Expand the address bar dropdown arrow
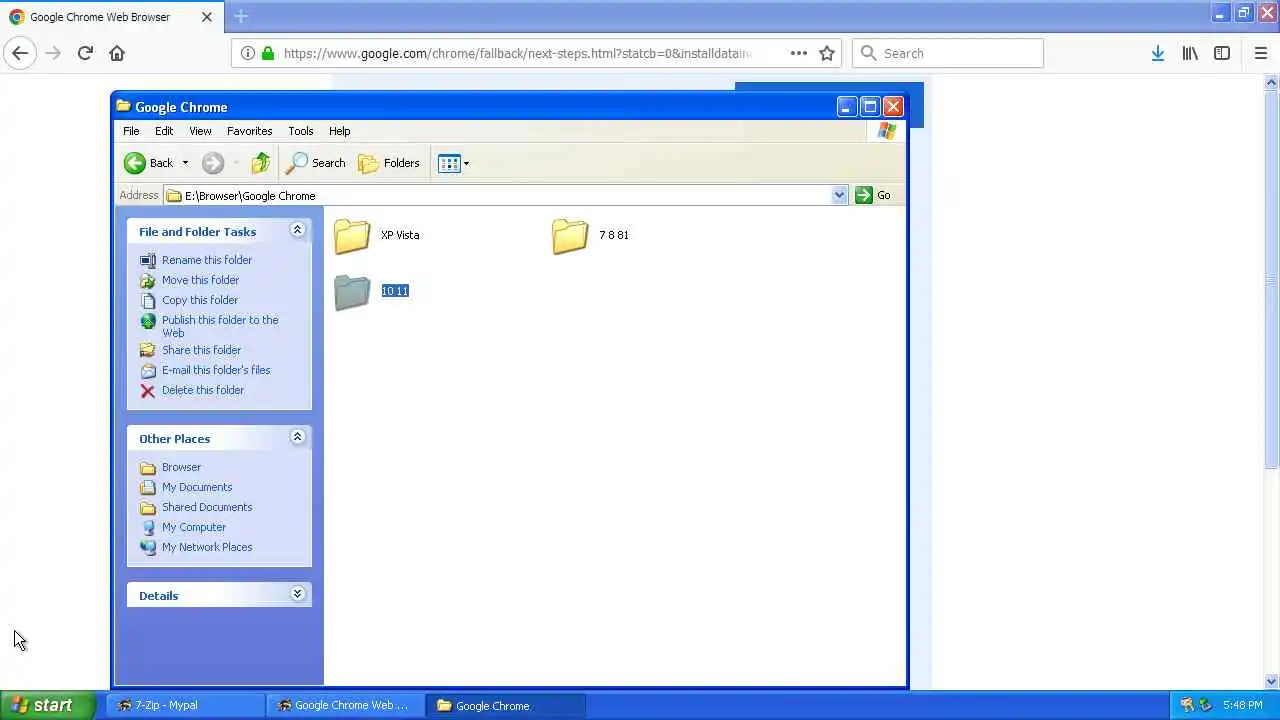The width and height of the screenshot is (1280, 720). click(839, 195)
